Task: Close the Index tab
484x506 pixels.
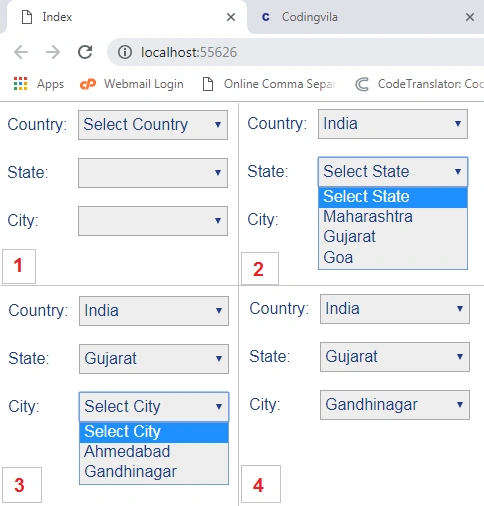Action: pyautogui.click(x=231, y=17)
